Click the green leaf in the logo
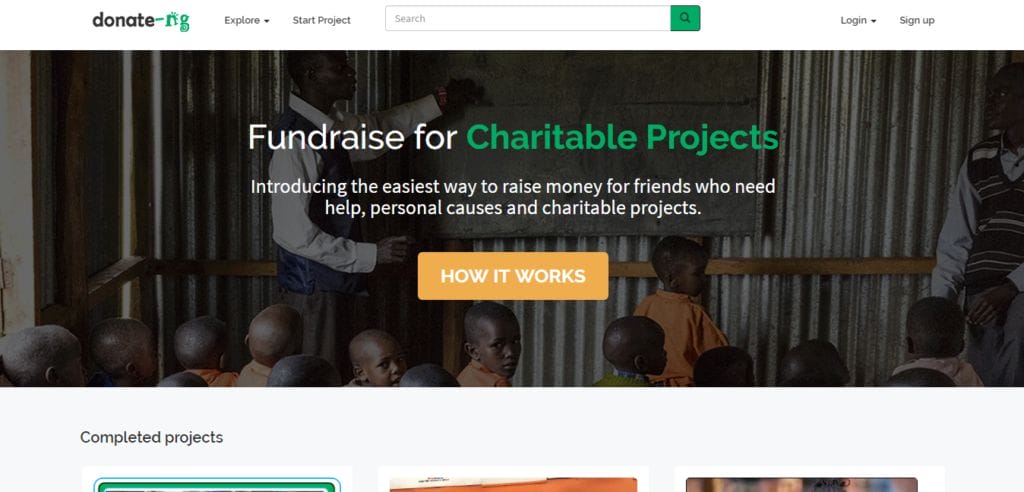Image resolution: width=1024 pixels, height=492 pixels. point(175,15)
